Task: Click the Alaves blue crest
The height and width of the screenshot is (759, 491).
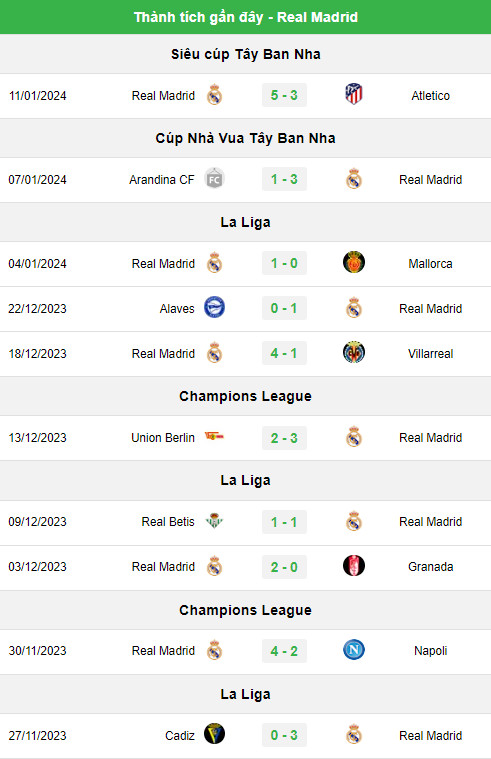Action: point(214,307)
